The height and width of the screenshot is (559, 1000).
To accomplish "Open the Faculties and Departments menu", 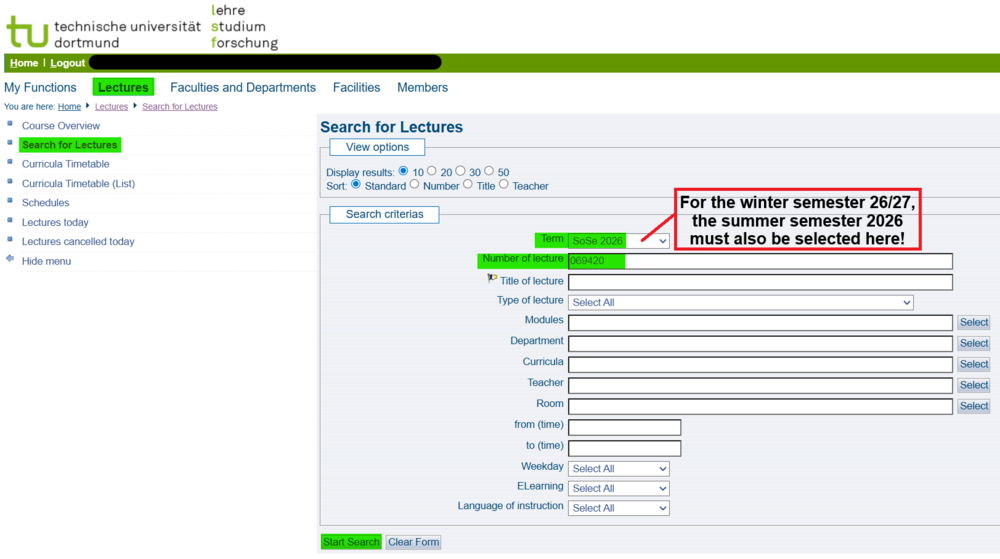I will point(243,88).
